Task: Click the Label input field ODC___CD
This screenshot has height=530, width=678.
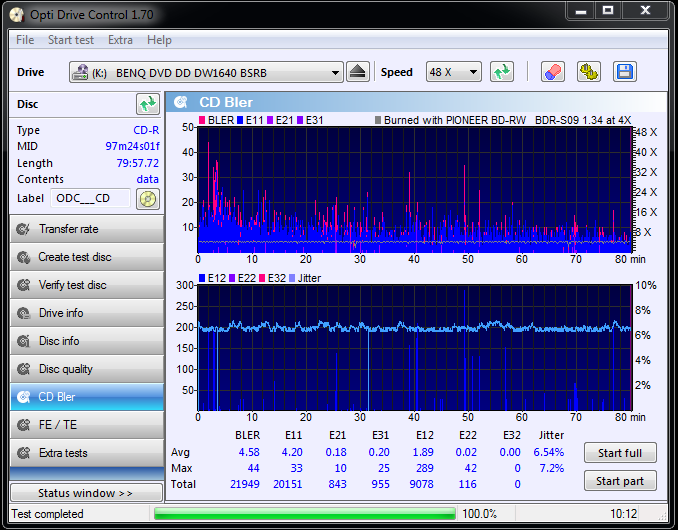Action: (90, 198)
